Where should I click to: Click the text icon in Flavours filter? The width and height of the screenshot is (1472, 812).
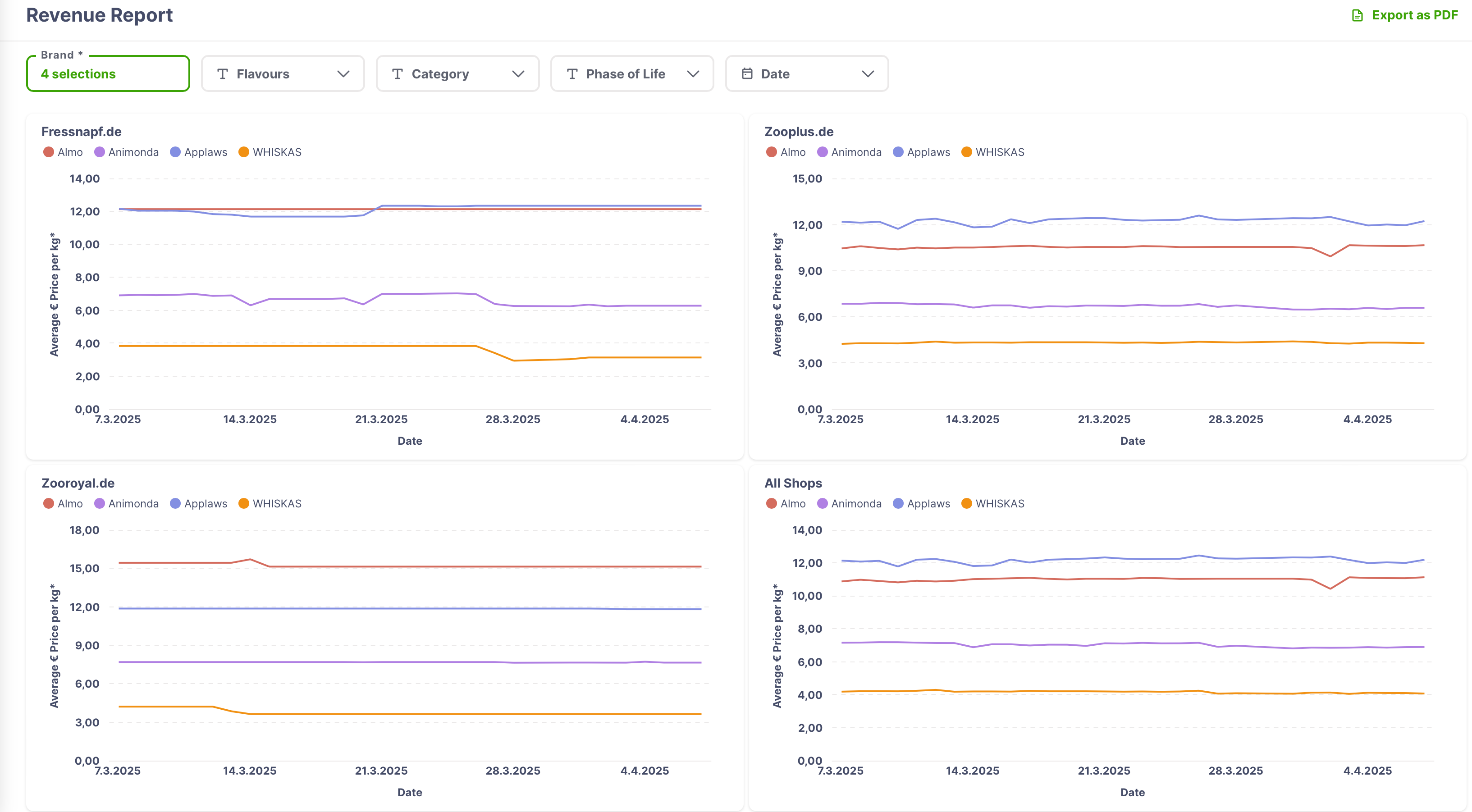coord(223,74)
